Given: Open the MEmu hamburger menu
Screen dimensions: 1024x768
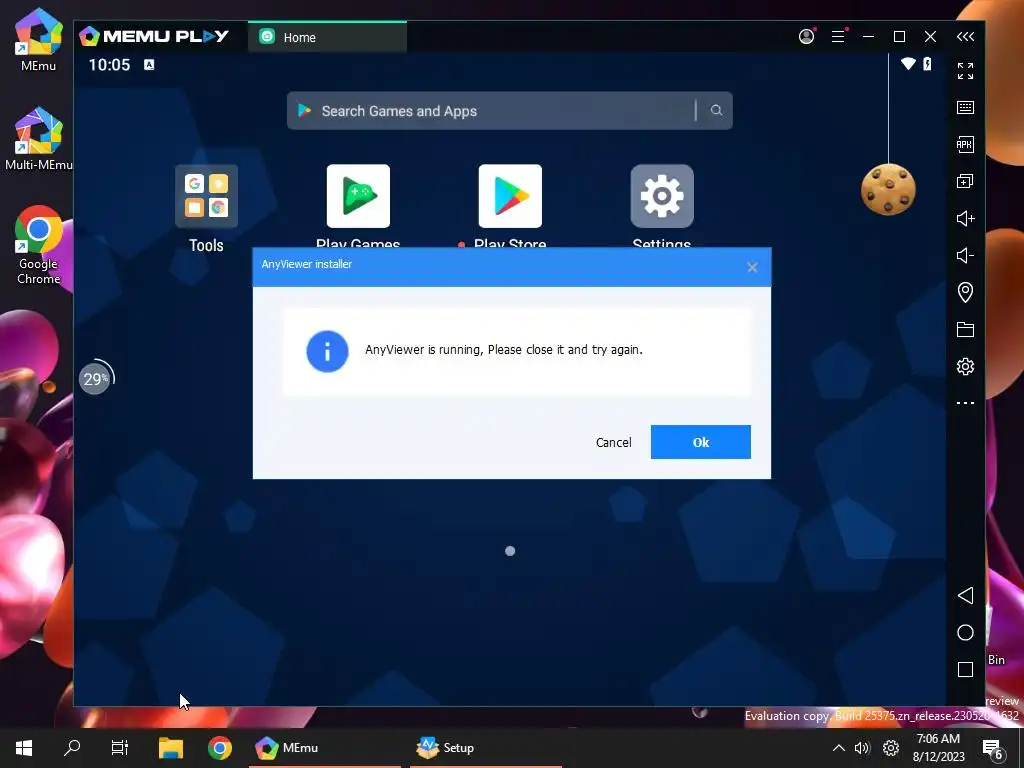Looking at the screenshot, I should tap(838, 37).
